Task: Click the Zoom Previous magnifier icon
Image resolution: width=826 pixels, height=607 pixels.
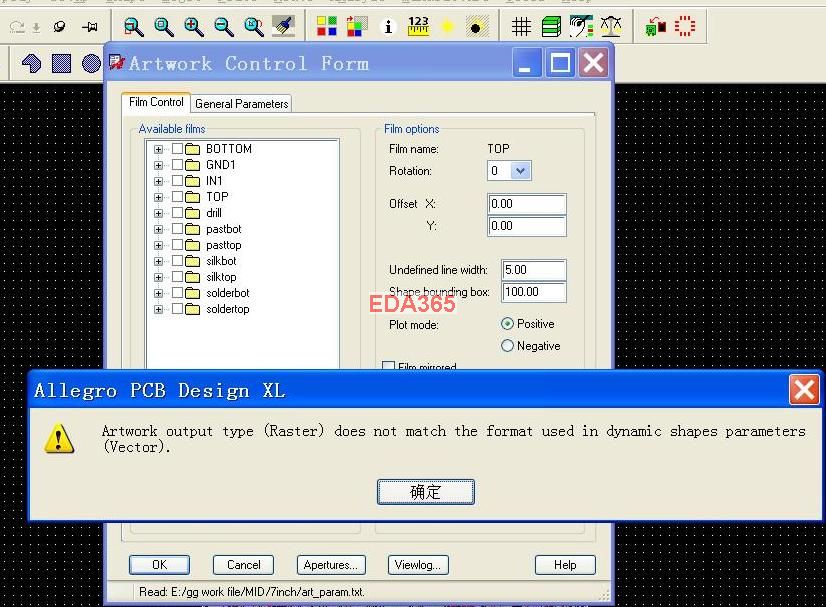Action: (253, 26)
